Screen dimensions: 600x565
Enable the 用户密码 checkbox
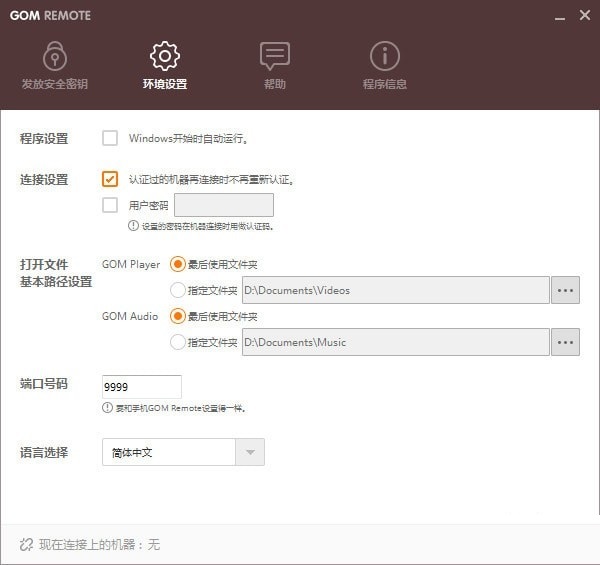pyautogui.click(x=110, y=205)
